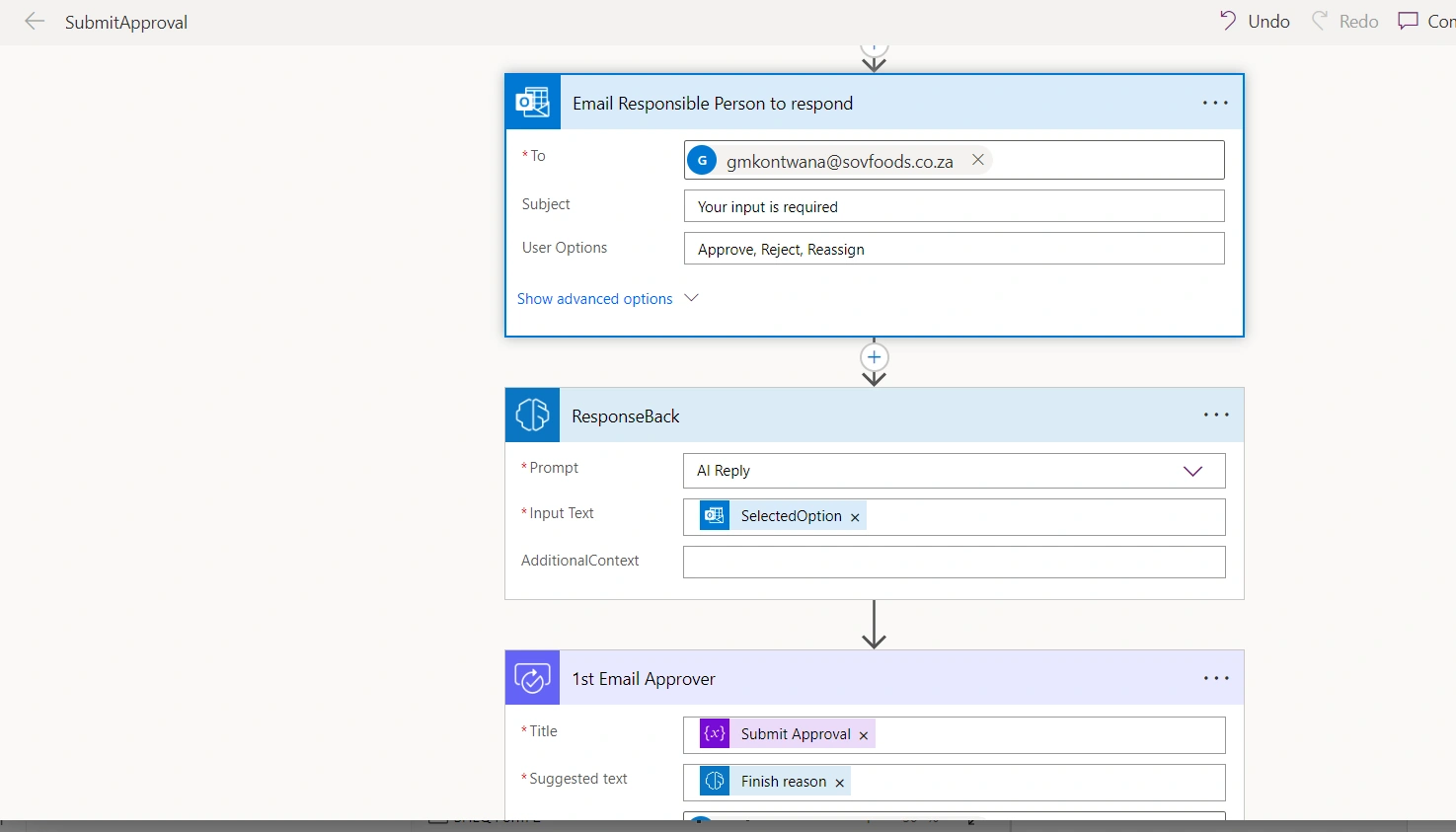The image size is (1456, 832).
Task: Open the ellipsis menu on Email Responsible Person card
Action: coord(1215,103)
